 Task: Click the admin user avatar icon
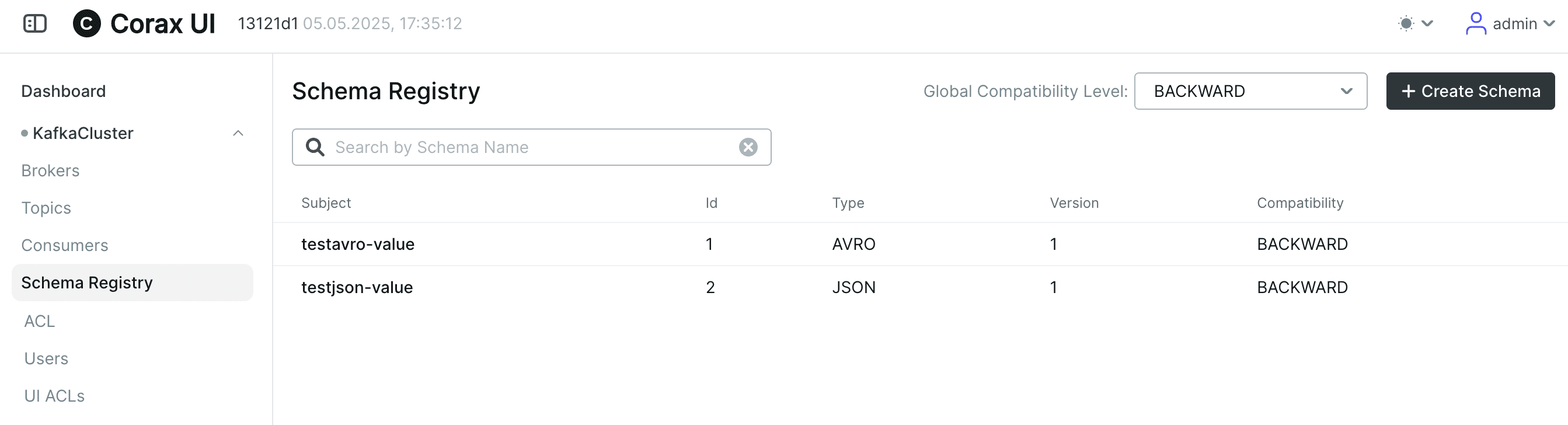click(1475, 24)
